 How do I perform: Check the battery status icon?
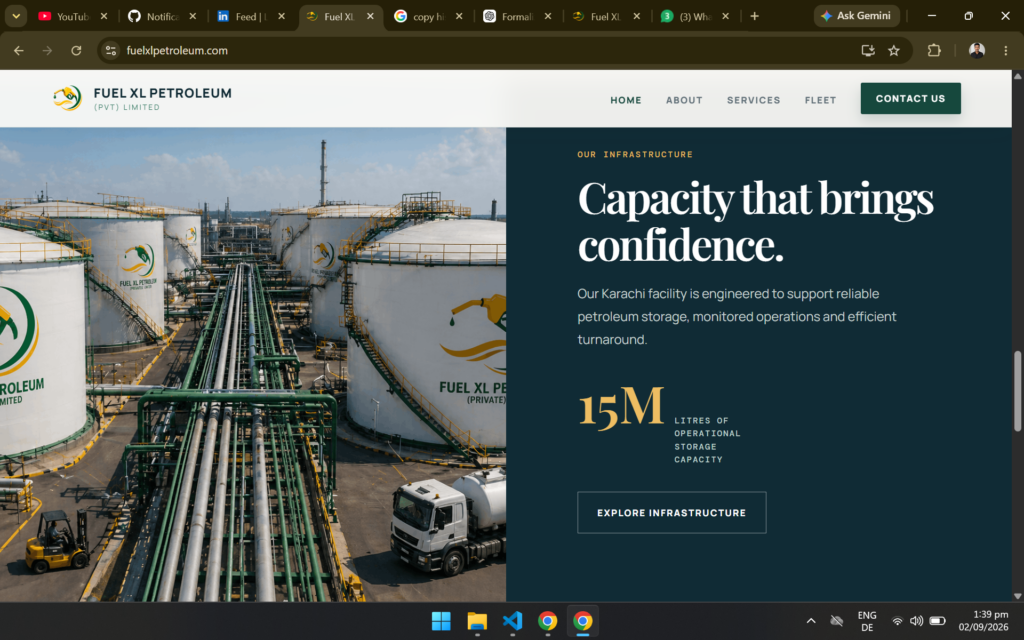(937, 621)
